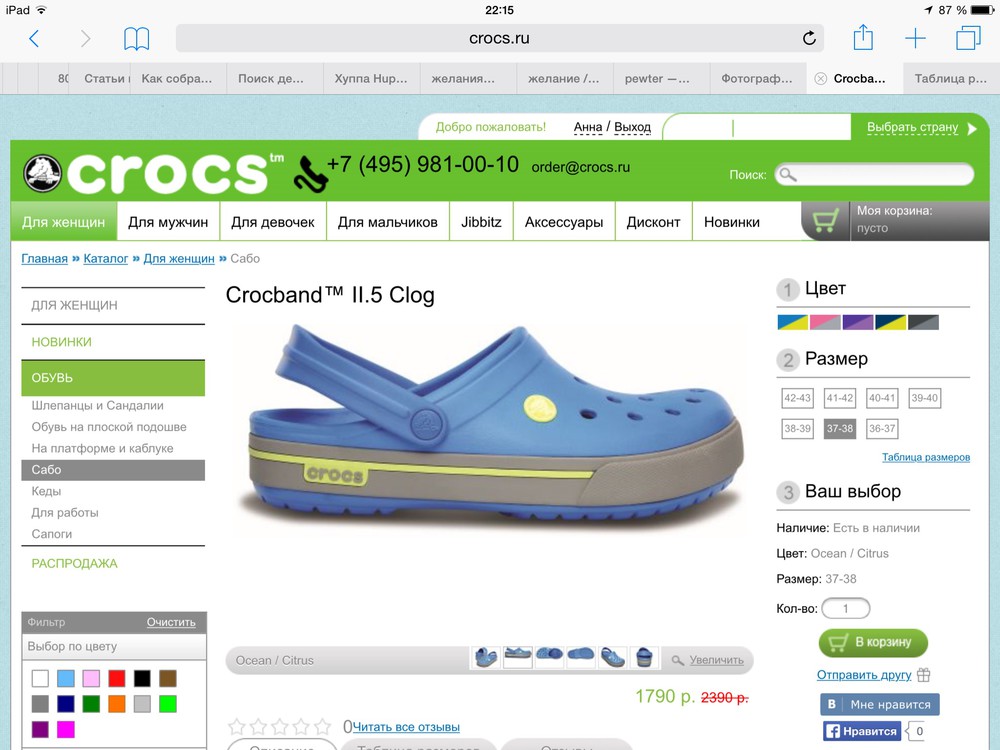Expand the Выбрать страну country selector
The height and width of the screenshot is (750, 1000).
click(x=920, y=127)
